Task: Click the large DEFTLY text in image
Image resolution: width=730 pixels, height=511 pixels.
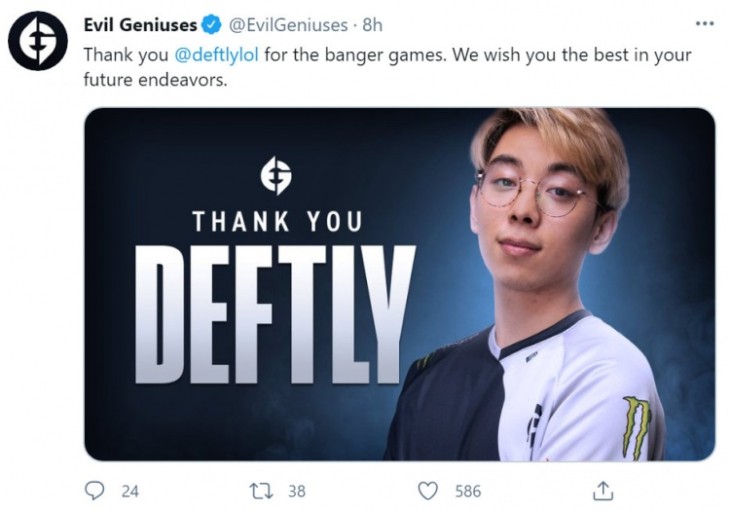Action: (x=275, y=315)
